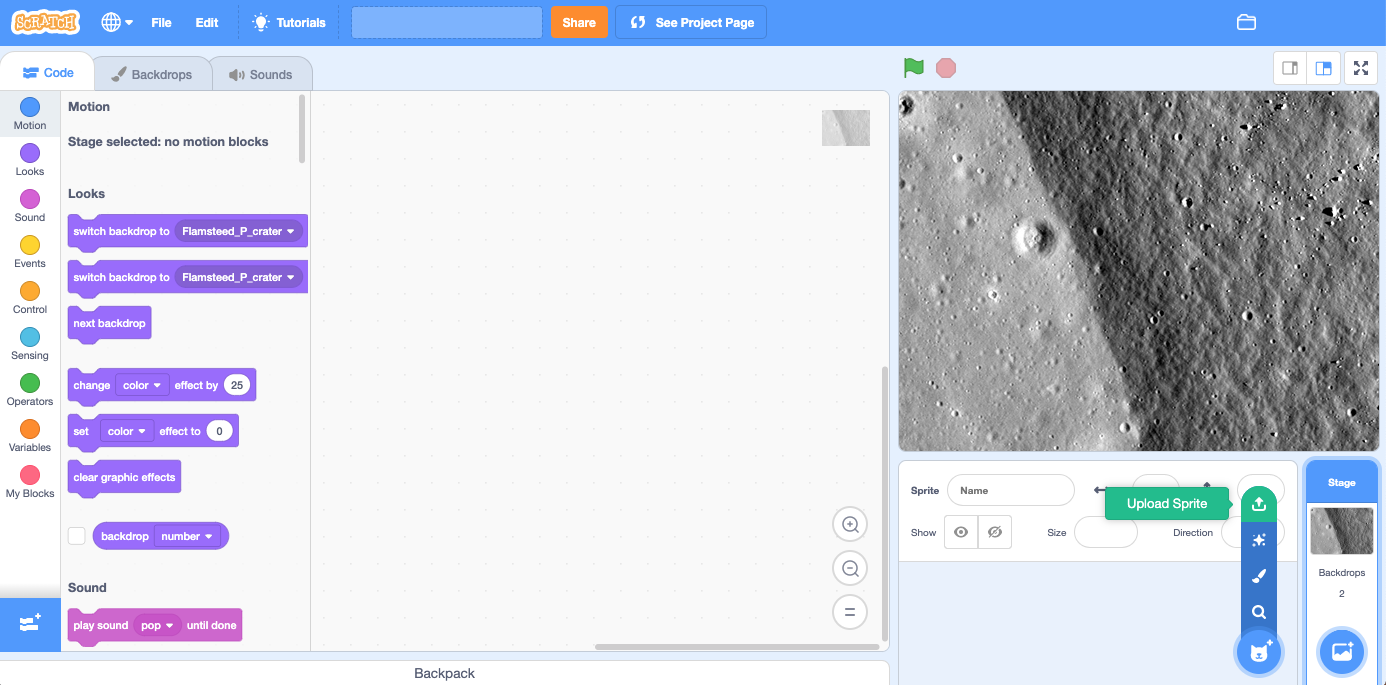Open the pop sound dropdown

coord(157,625)
